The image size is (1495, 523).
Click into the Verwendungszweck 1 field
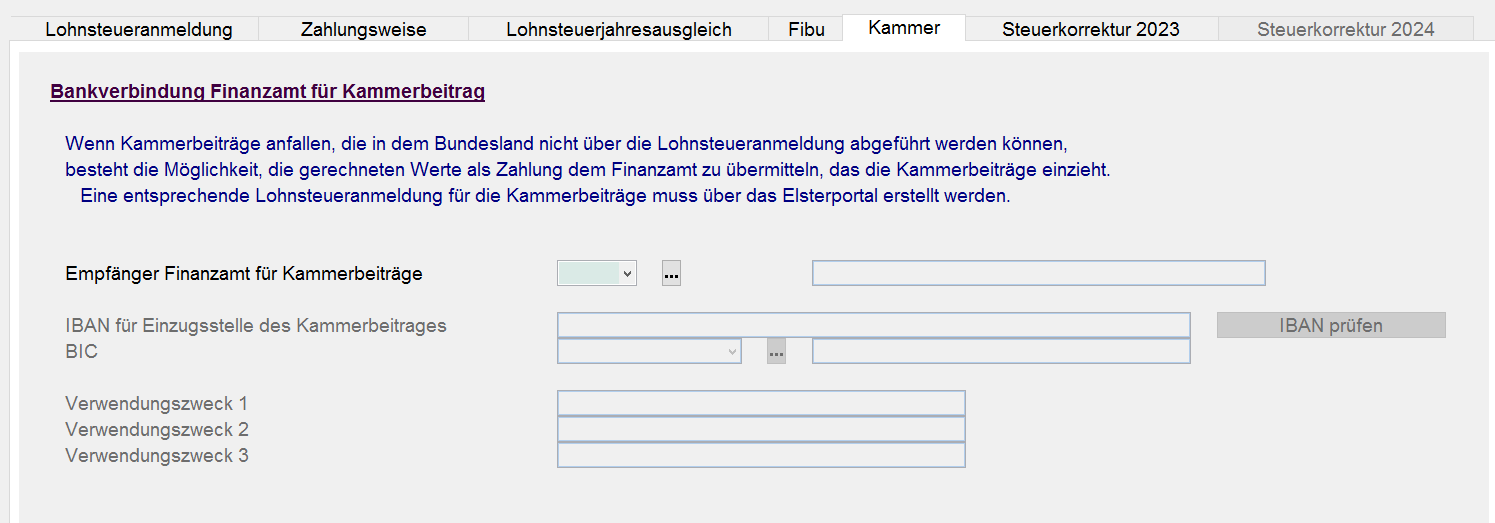760,403
